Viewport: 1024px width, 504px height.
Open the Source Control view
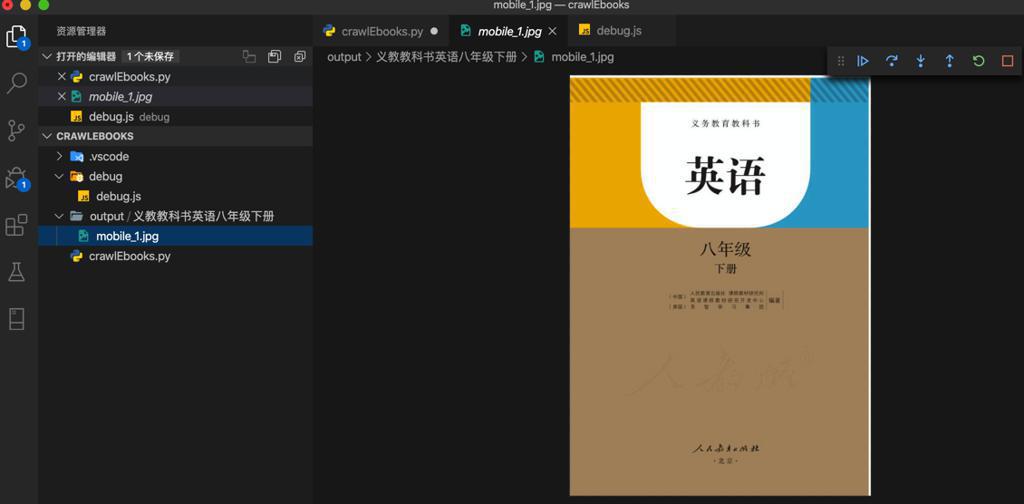16,130
